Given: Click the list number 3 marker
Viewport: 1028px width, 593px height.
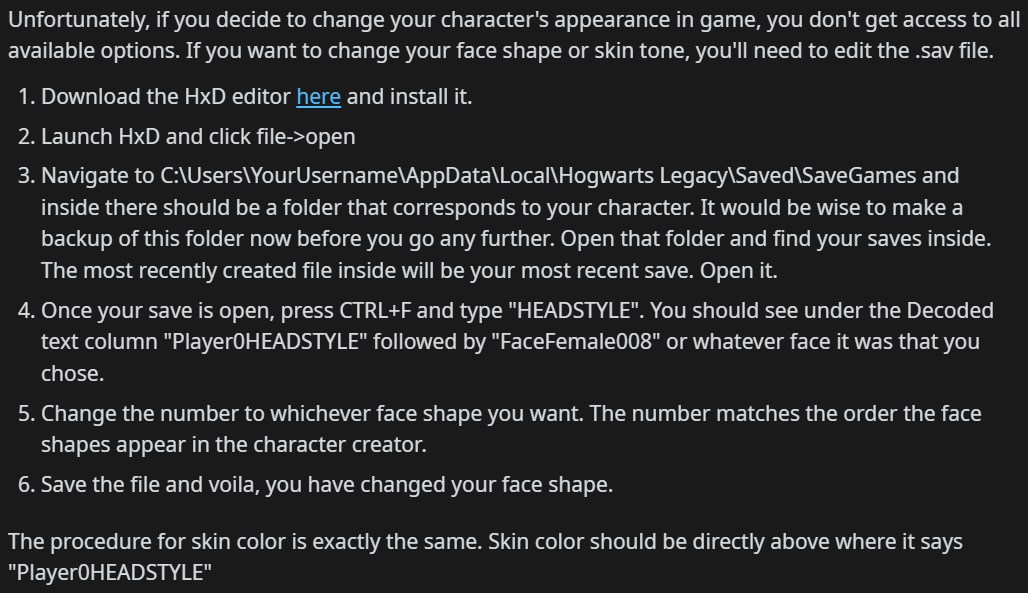Looking at the screenshot, I should coord(25,176).
